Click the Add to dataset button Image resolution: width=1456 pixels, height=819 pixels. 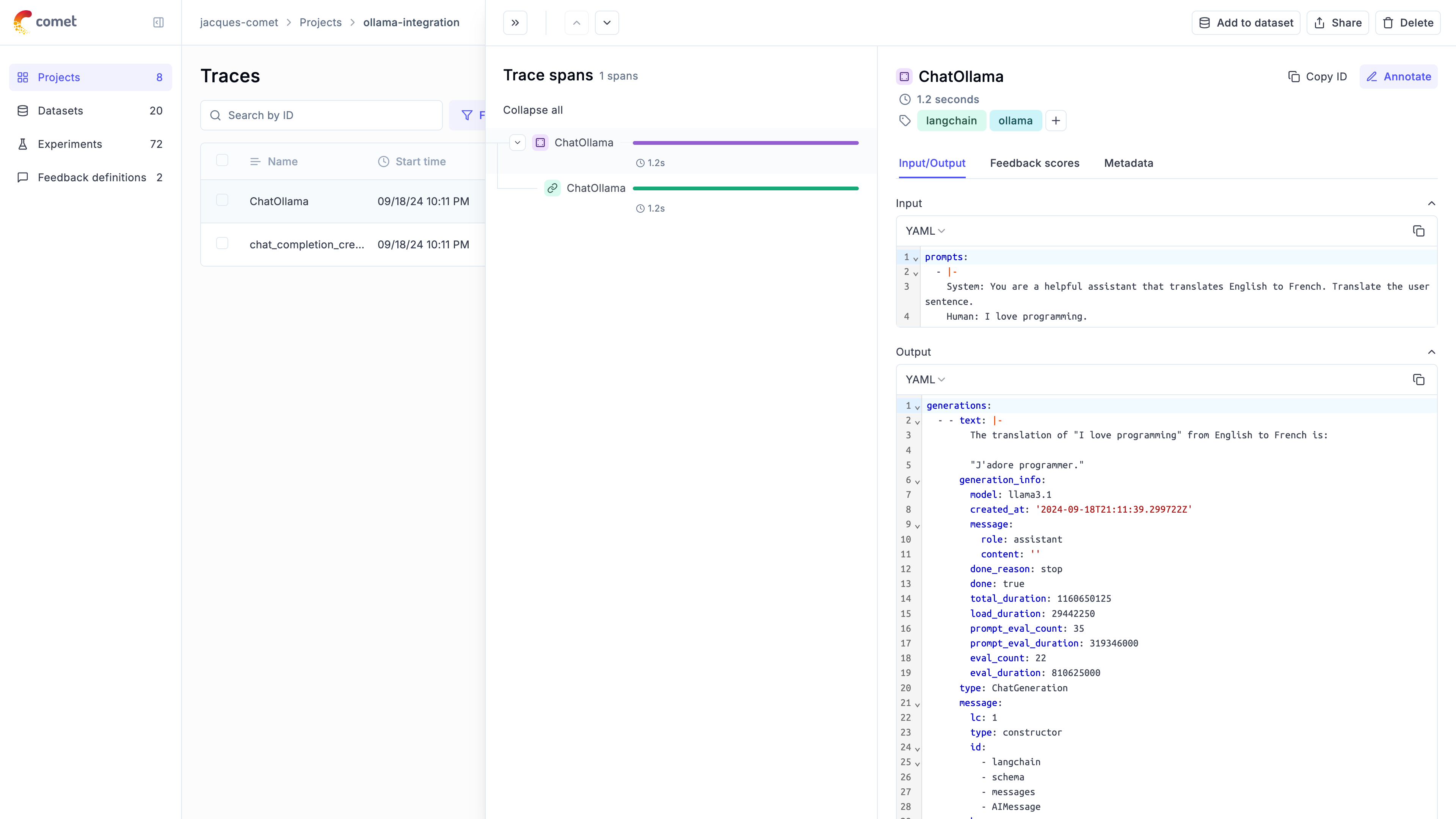coord(1246,23)
